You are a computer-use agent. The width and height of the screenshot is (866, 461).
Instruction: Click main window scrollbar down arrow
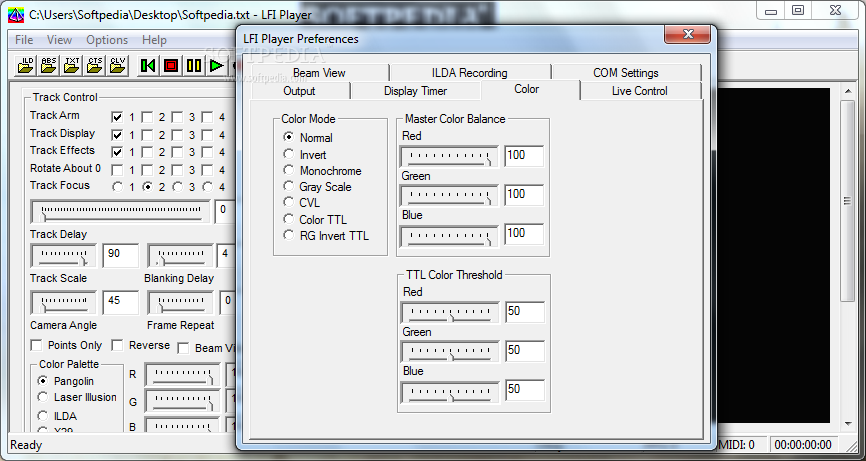848,424
